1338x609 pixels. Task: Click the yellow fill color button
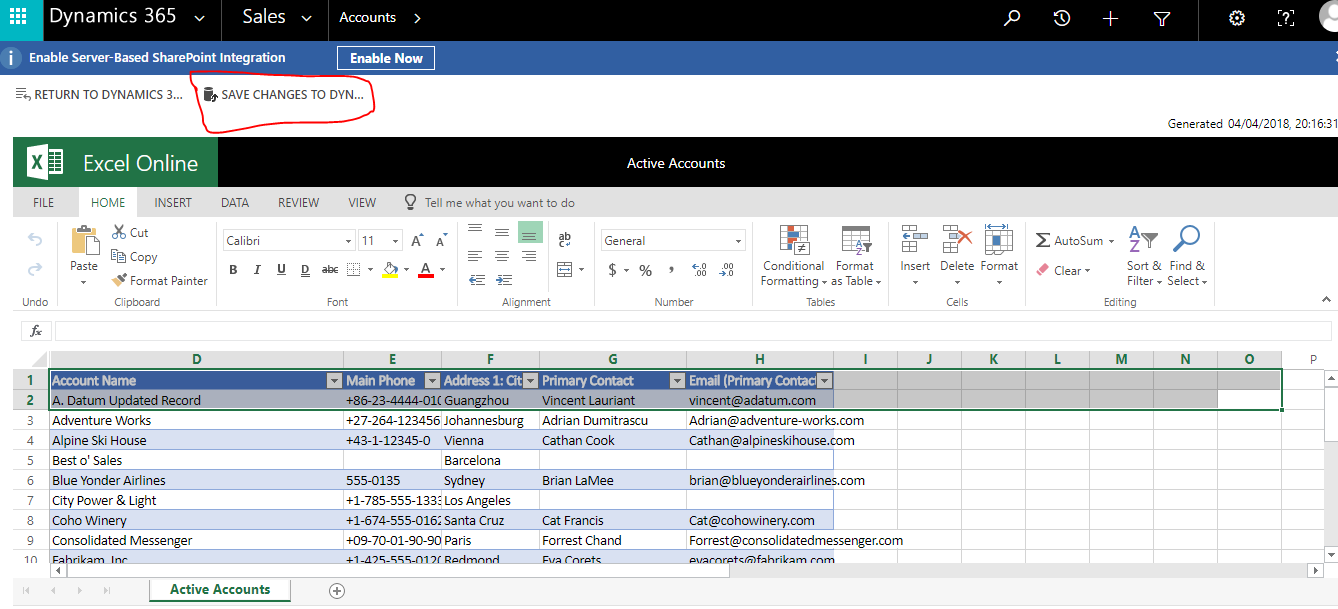click(x=390, y=270)
